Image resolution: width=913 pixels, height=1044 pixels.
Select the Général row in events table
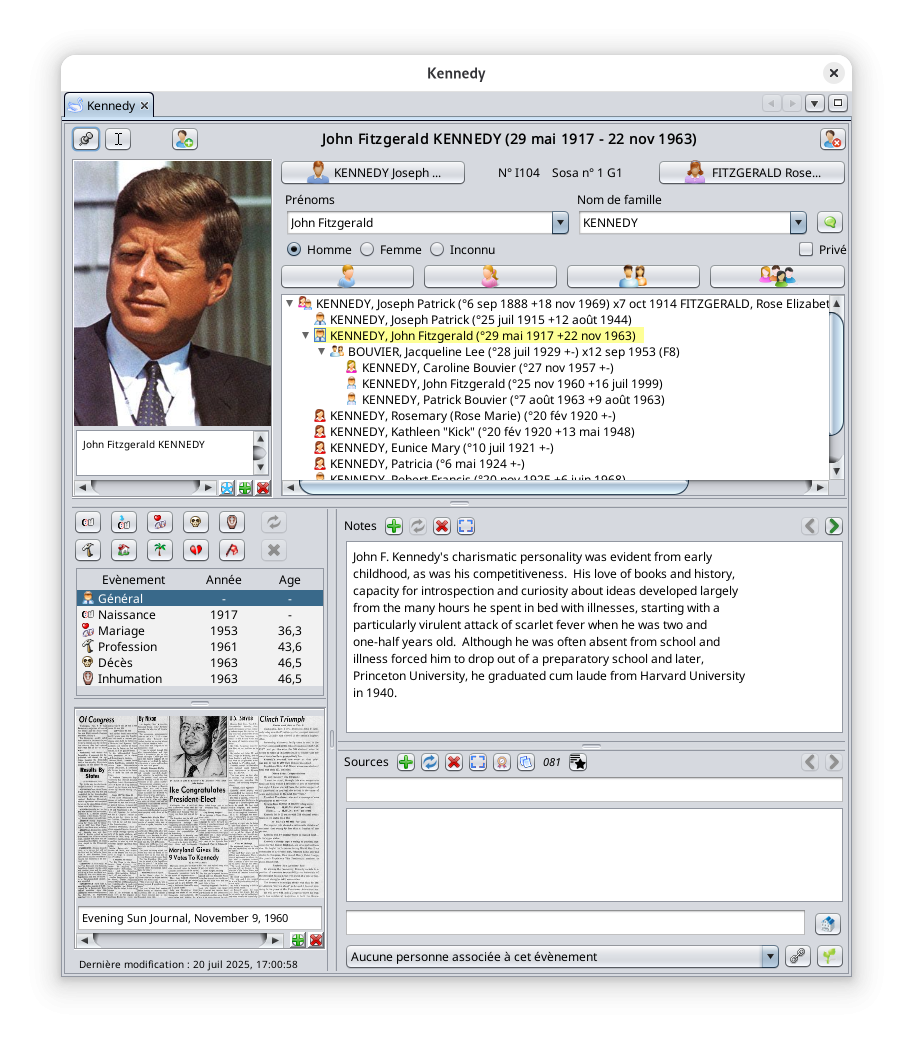(200, 599)
